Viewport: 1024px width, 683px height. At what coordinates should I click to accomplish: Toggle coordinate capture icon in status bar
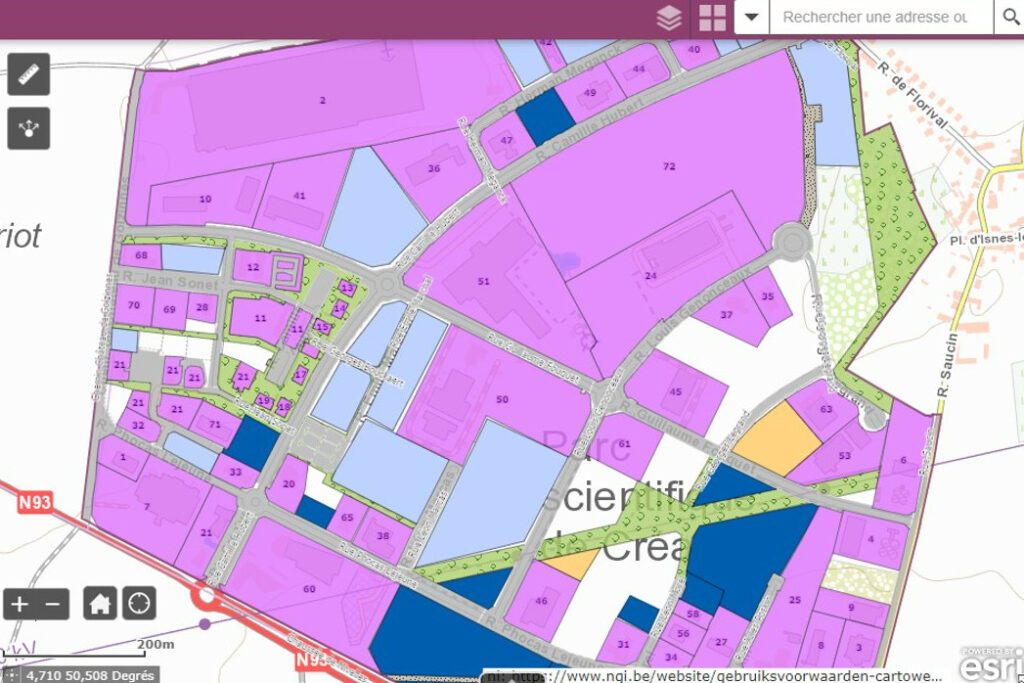(10, 675)
